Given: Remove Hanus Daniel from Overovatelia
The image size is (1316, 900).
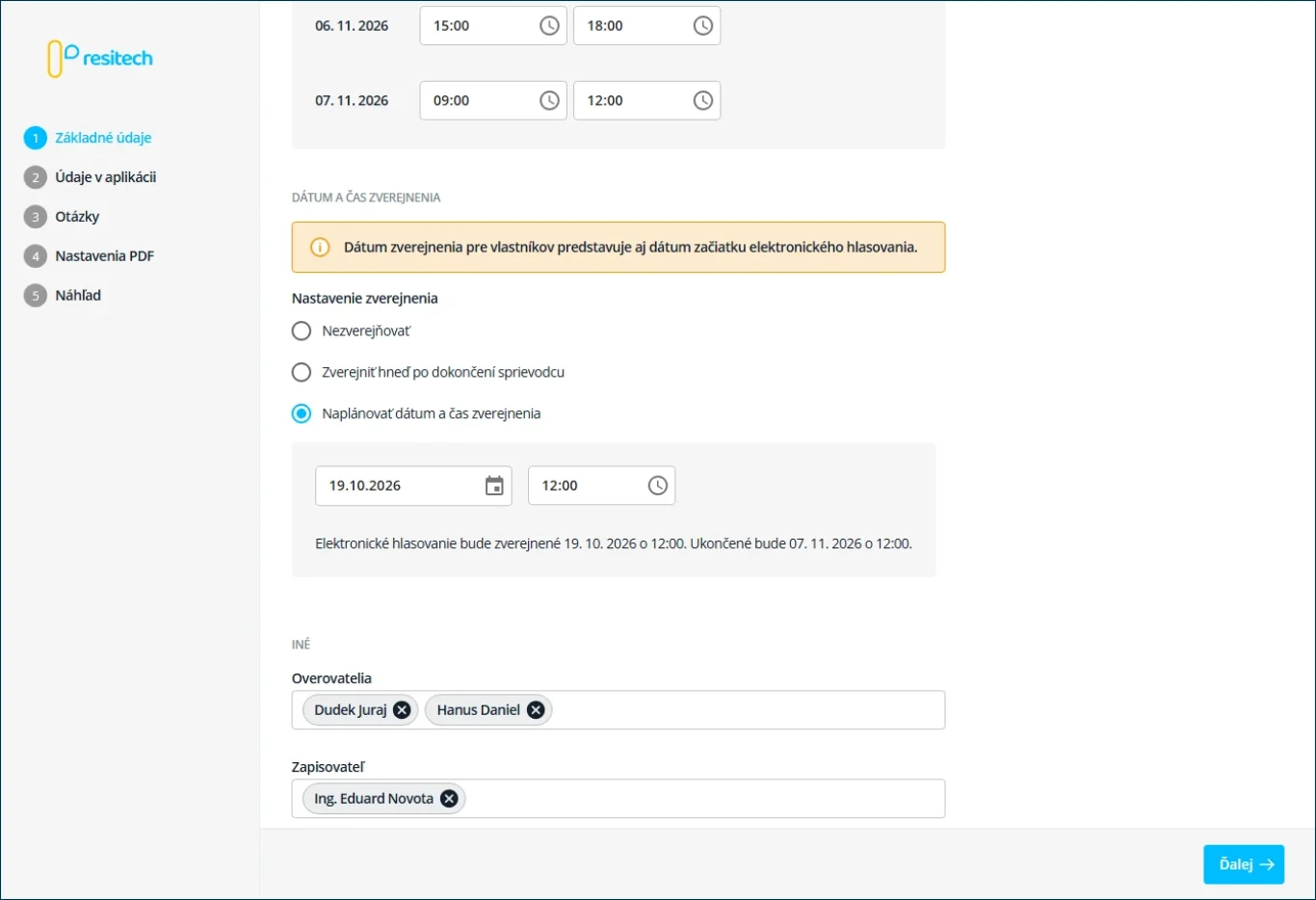Looking at the screenshot, I should pos(536,710).
